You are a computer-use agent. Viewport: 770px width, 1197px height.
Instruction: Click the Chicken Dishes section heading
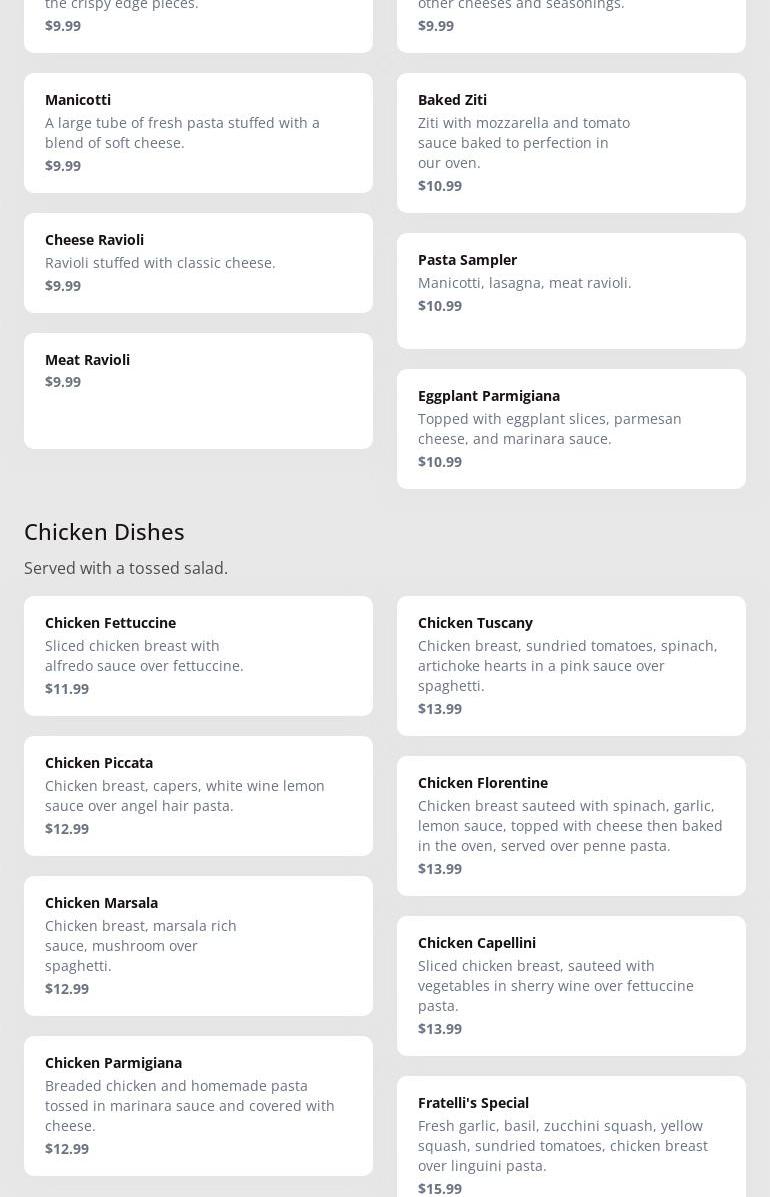(x=104, y=531)
